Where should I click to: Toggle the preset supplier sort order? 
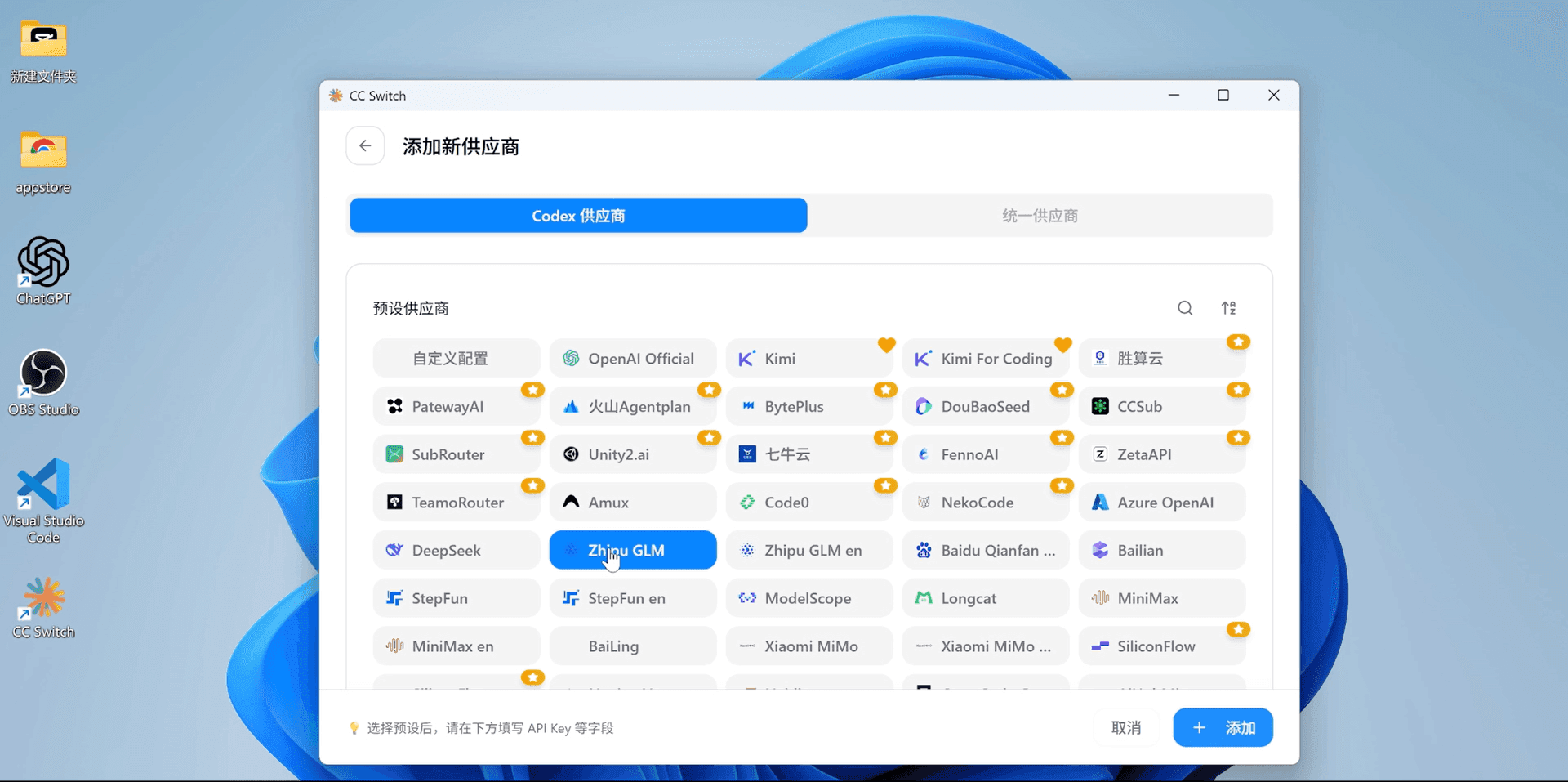[1228, 308]
